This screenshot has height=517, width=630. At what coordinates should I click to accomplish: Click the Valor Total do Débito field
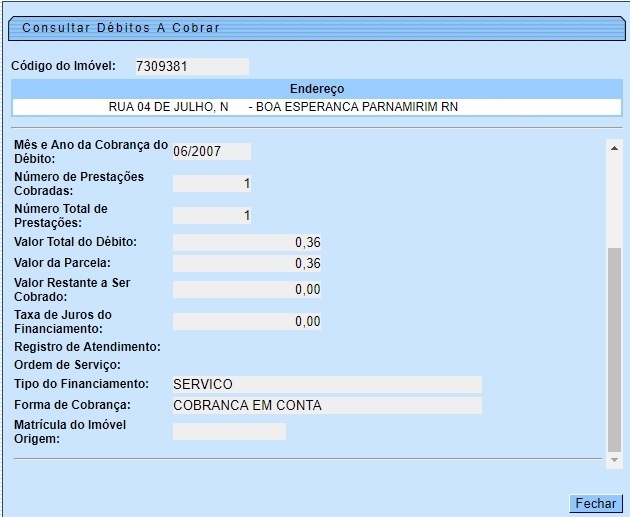(x=247, y=242)
